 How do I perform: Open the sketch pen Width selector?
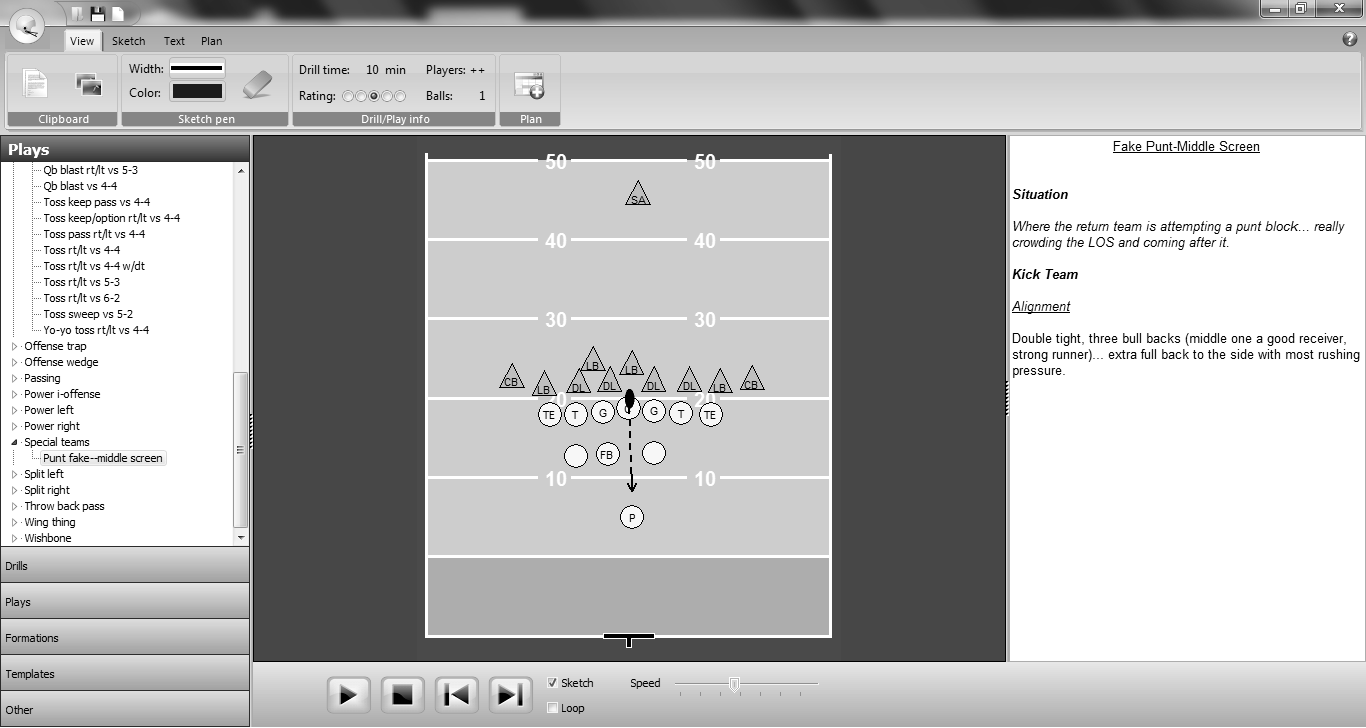197,69
